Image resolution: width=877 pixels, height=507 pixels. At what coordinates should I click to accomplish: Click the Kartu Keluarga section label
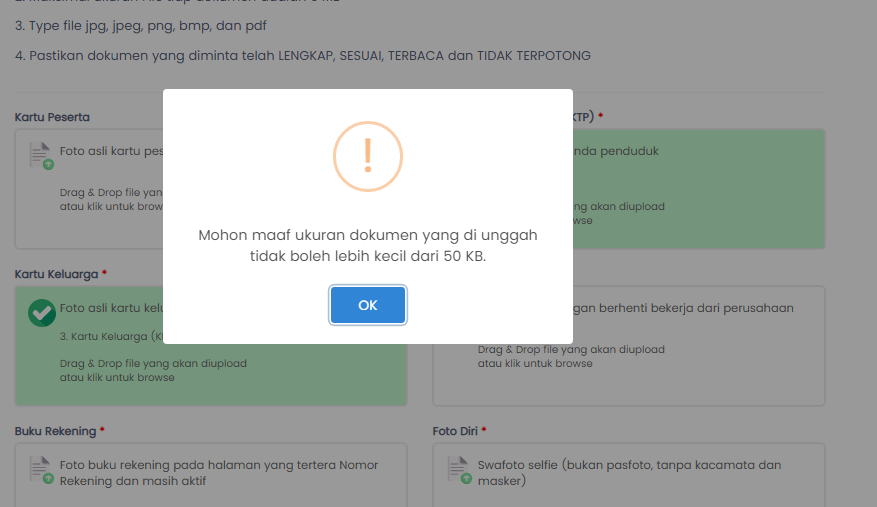[x=56, y=274]
